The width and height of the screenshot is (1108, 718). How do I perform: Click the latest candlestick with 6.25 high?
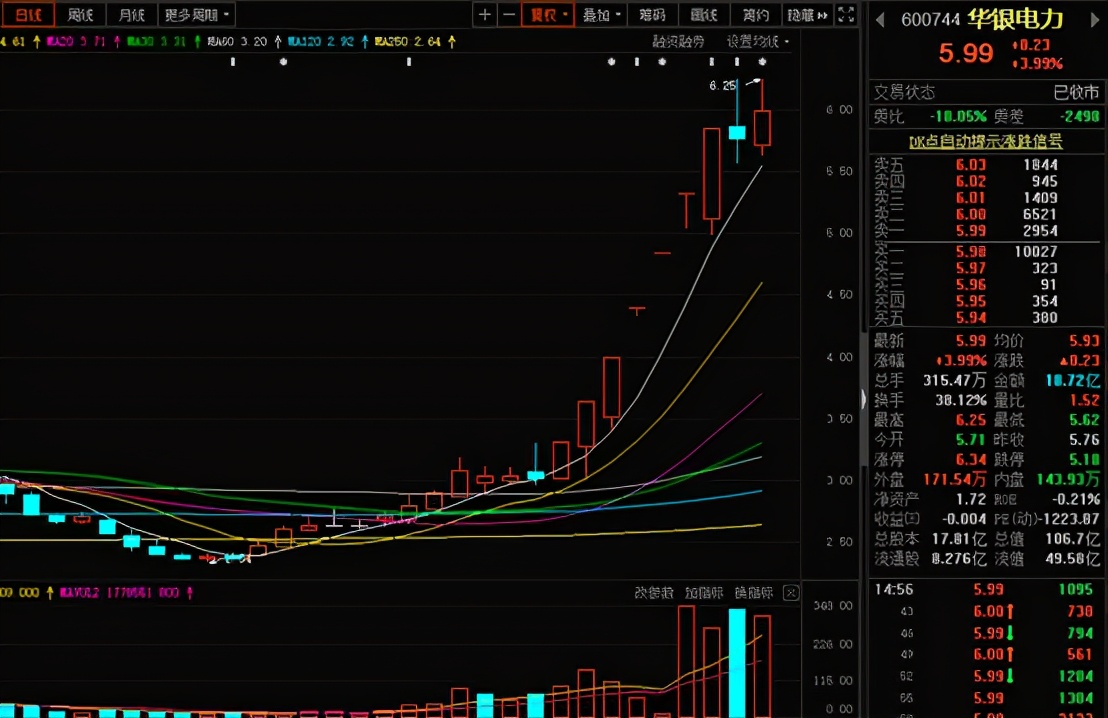pyautogui.click(x=762, y=127)
